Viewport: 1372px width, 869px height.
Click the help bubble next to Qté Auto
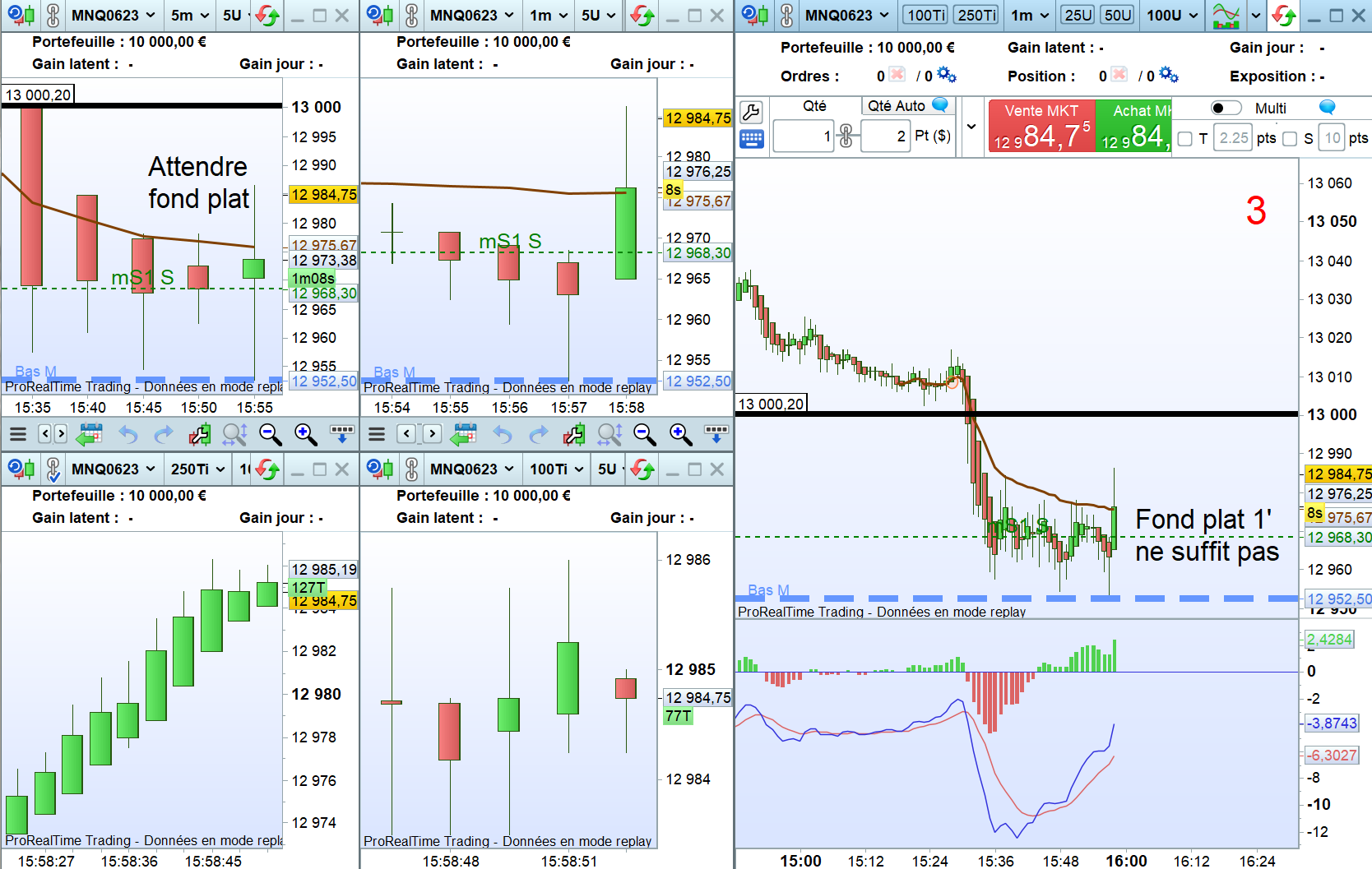[939, 104]
